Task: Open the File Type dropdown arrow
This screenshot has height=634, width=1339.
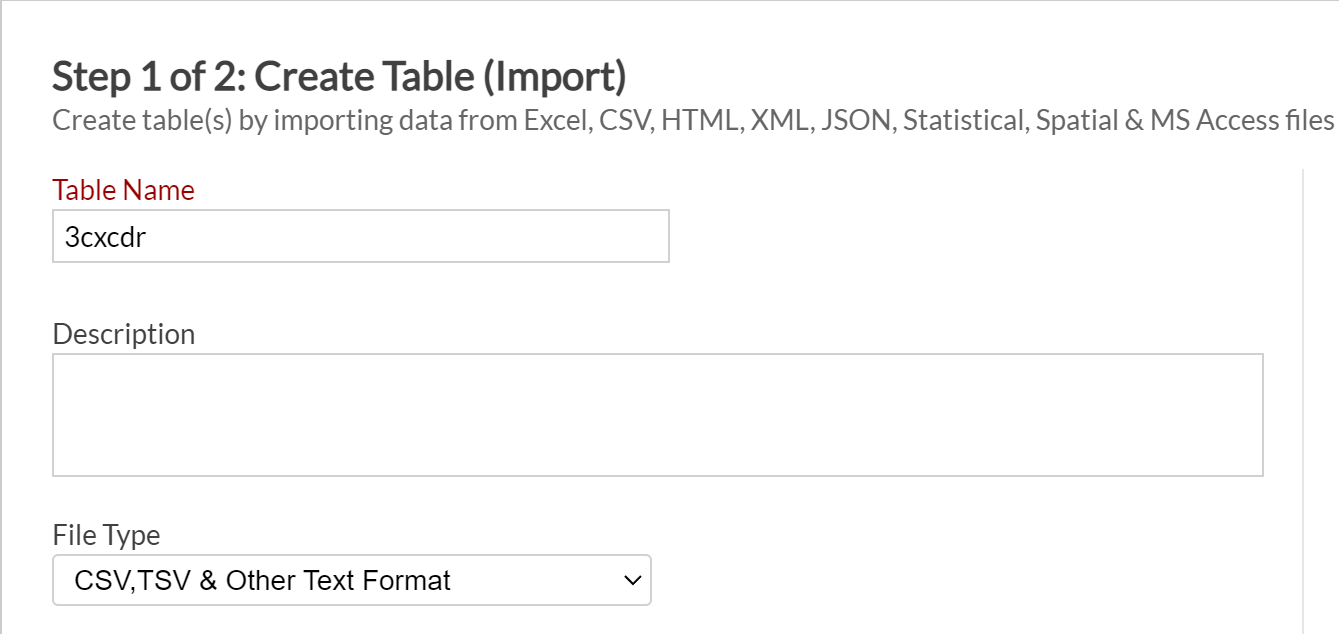Action: point(631,581)
